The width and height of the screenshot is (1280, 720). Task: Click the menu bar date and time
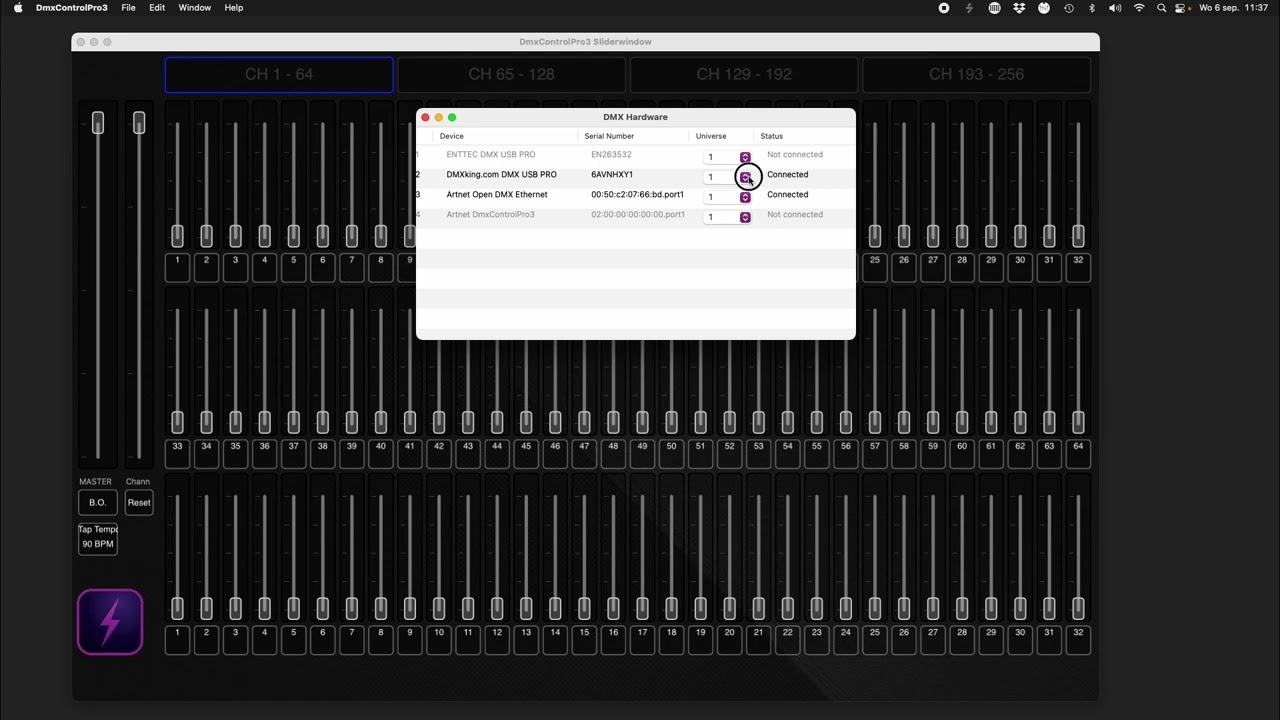tap(1233, 8)
